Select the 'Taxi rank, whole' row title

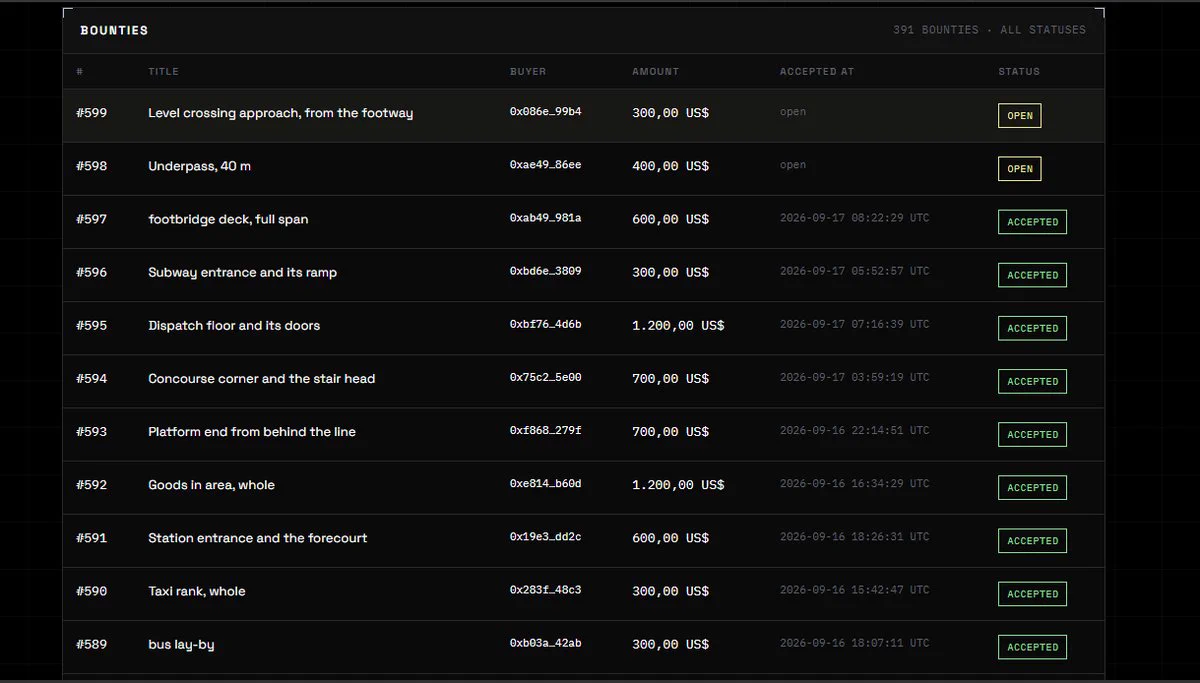pos(196,591)
